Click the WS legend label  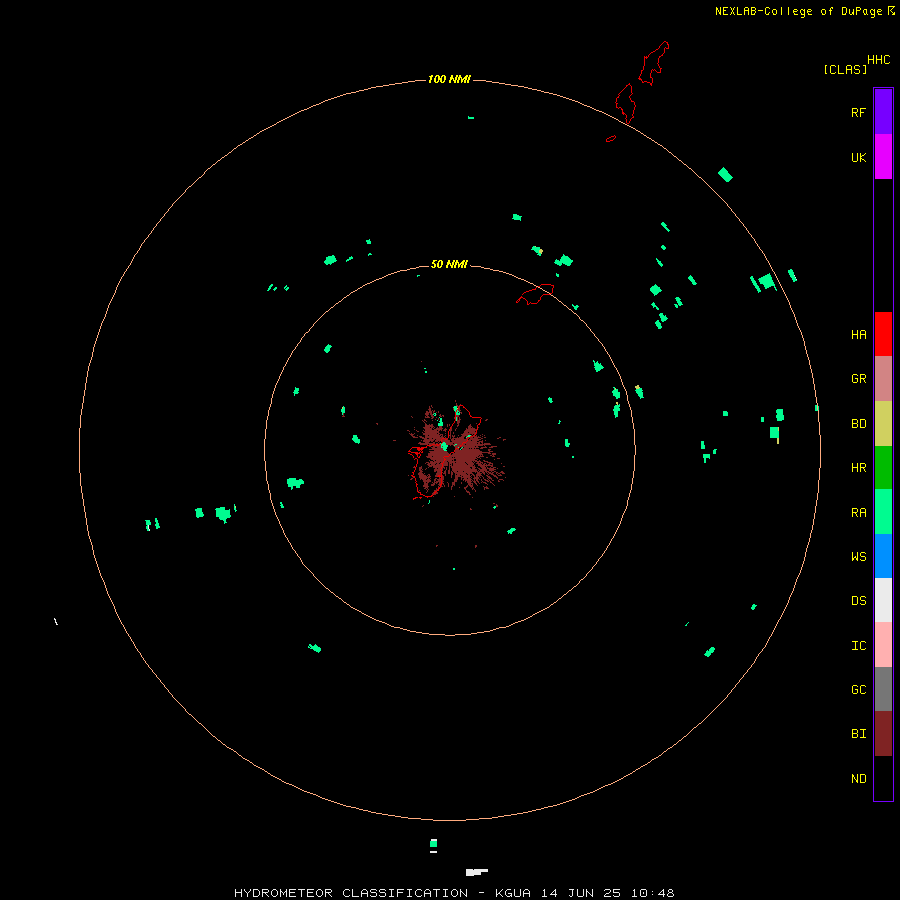click(x=858, y=556)
